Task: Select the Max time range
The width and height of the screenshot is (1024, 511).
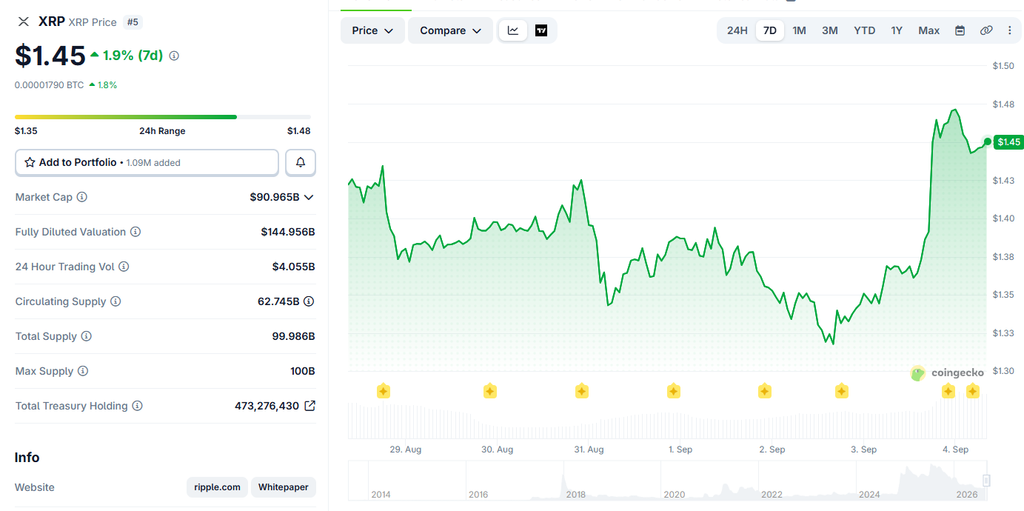Action: pos(929,31)
